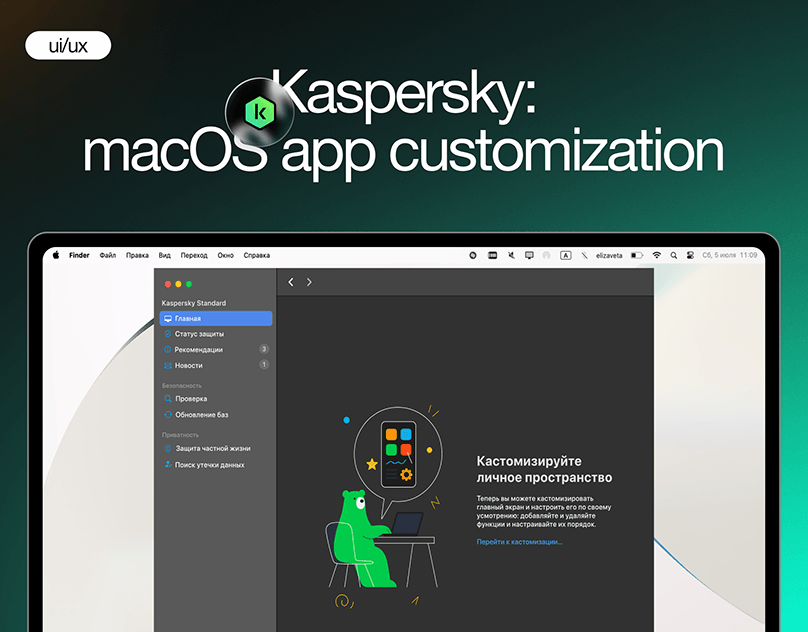This screenshot has width=808, height=632.
Task: Open the Файл menu
Action: tap(108, 255)
